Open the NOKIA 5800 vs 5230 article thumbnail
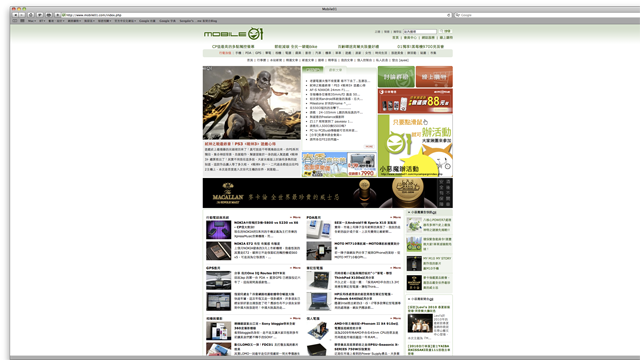Image resolution: width=640 pixels, height=360 pixels. (x=218, y=230)
